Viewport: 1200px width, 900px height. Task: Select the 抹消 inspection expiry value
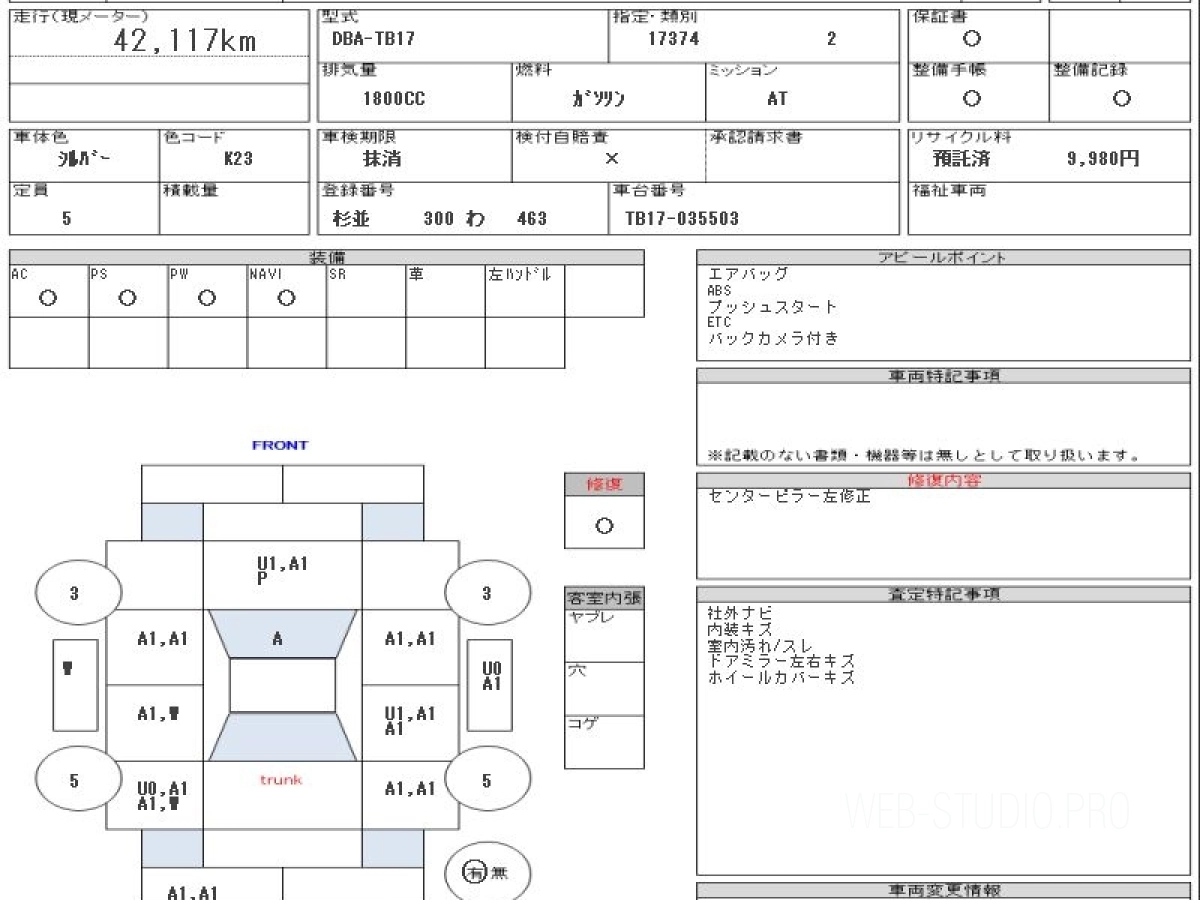[382, 158]
